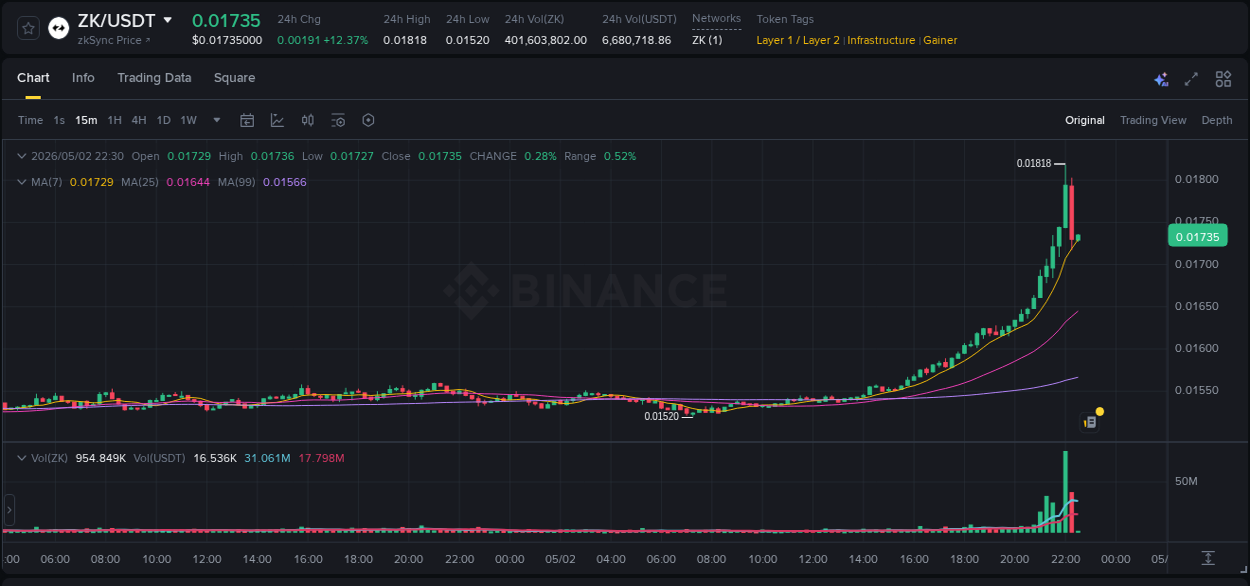Click the ZK token logo icon
Screen dimensions: 1250x586
tap(59, 28)
